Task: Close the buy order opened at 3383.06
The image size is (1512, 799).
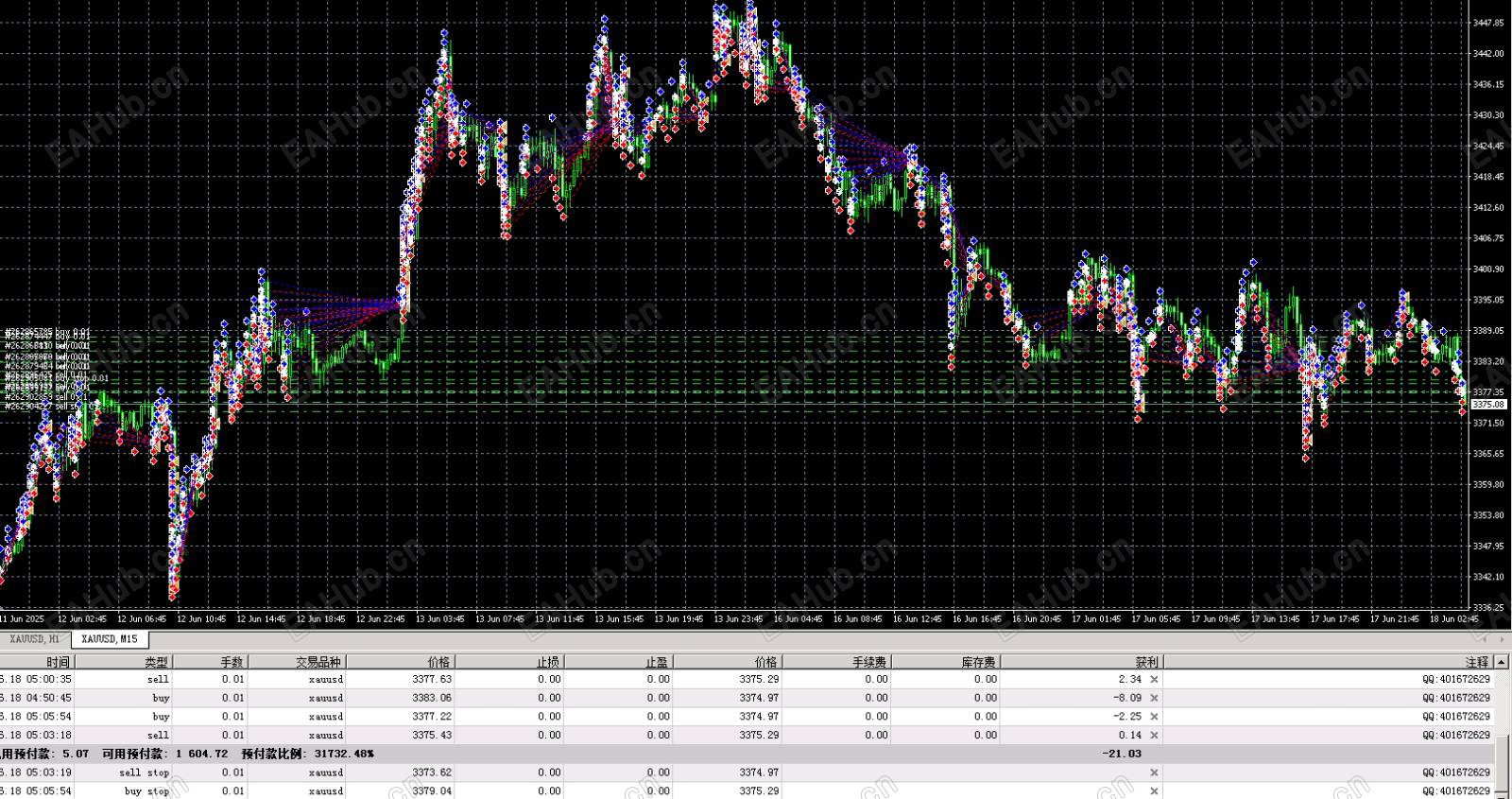Action: (1154, 698)
